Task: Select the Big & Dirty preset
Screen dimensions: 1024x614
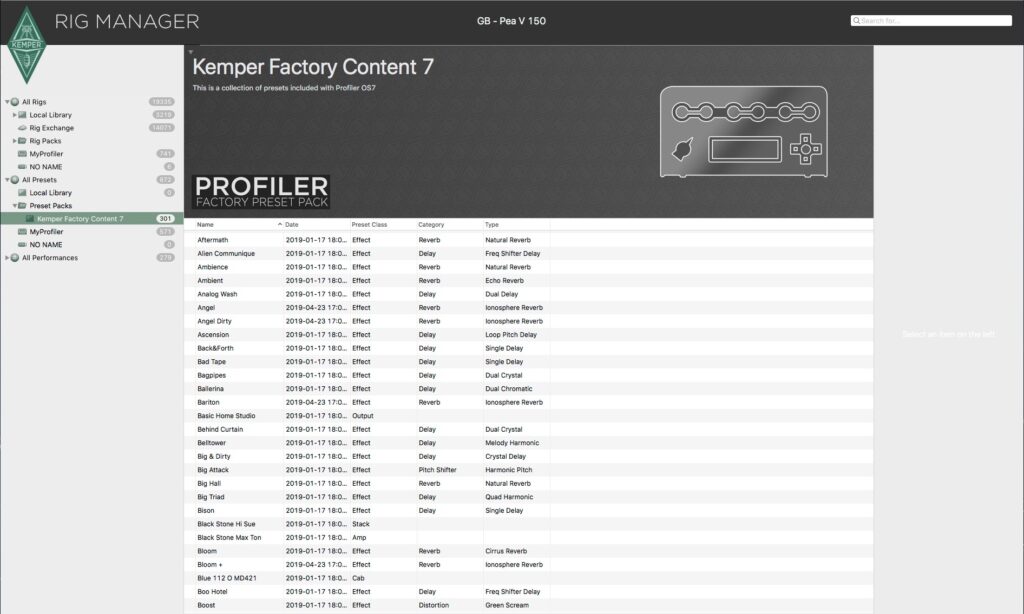Action: pyautogui.click(x=528, y=457)
